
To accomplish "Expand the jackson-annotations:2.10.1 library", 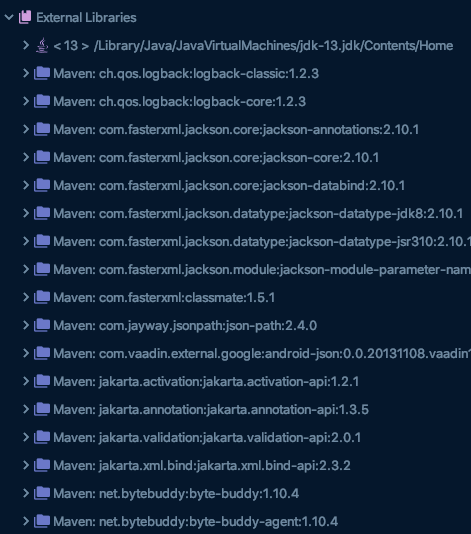I will 26,129.
